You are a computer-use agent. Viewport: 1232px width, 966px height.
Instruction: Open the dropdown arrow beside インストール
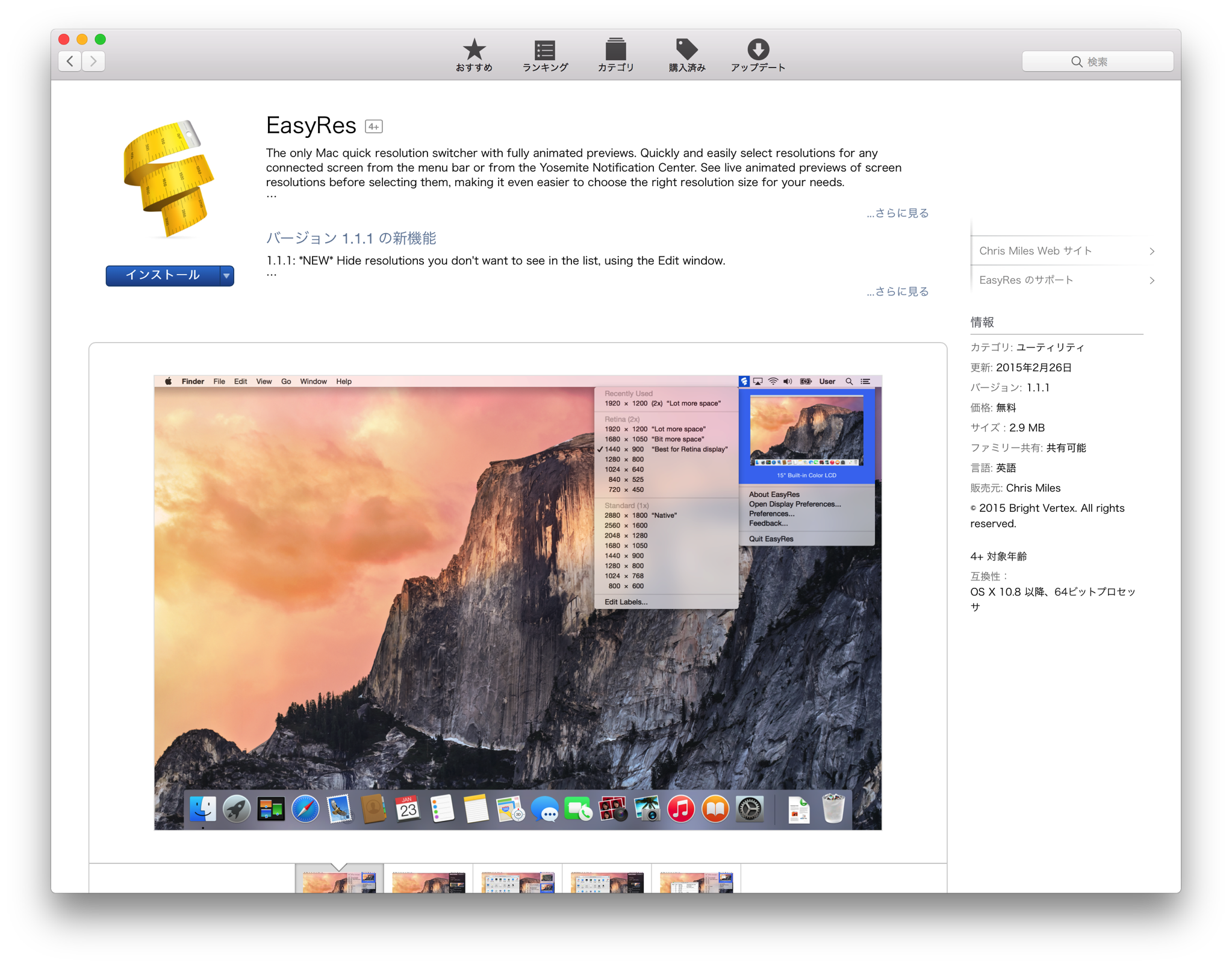pos(226,275)
